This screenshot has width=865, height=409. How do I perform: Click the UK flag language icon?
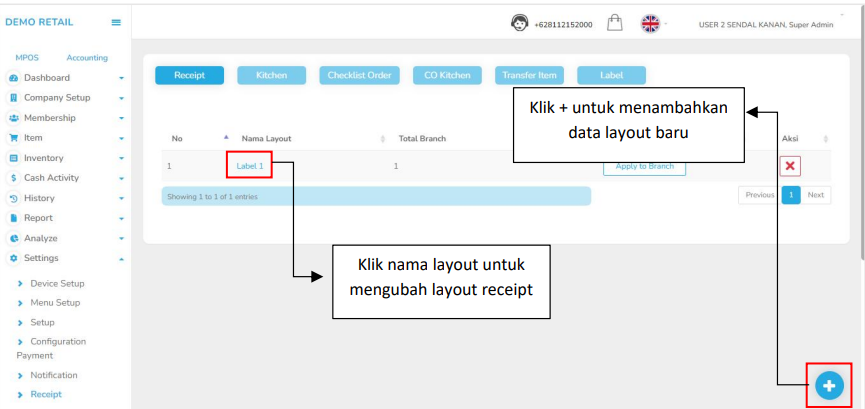tap(650, 23)
